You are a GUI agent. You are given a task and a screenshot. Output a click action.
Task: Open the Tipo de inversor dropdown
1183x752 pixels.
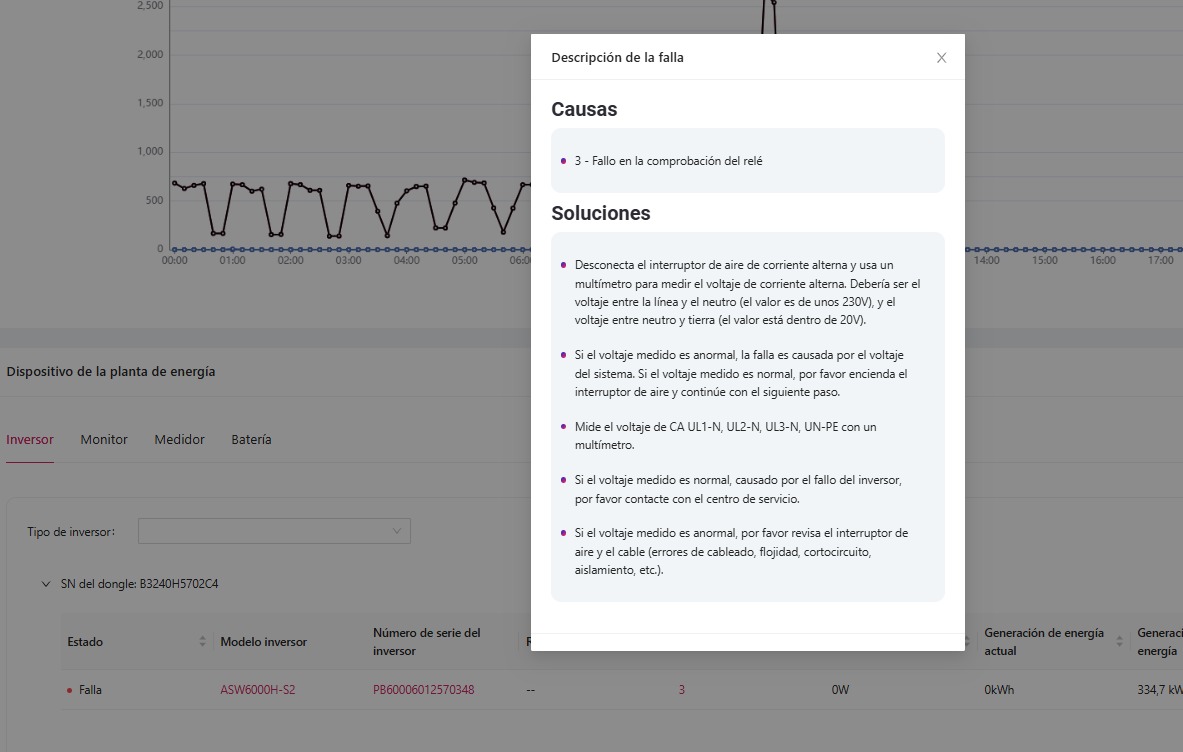(x=274, y=531)
